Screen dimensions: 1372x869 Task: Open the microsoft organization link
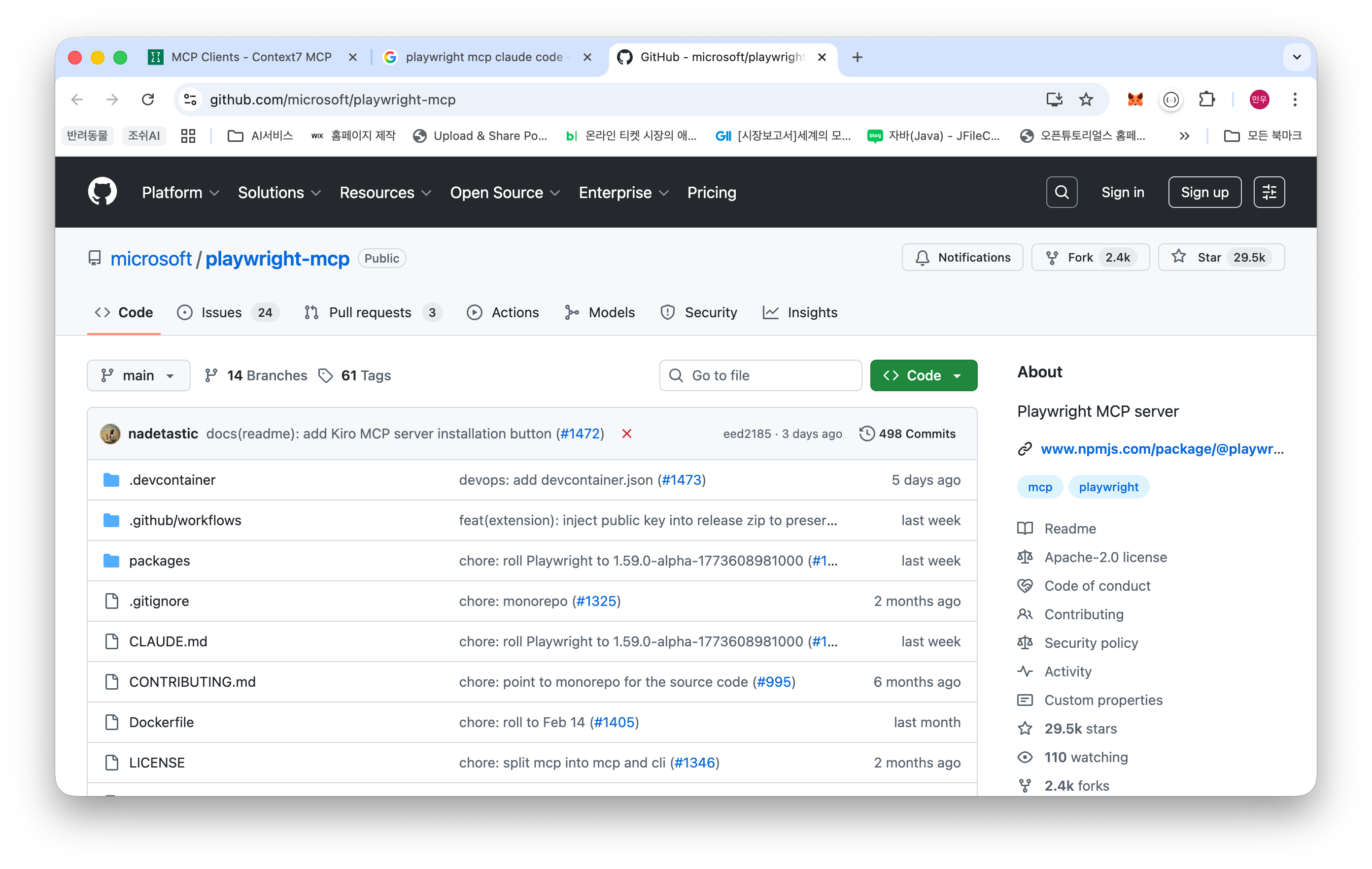click(x=151, y=259)
